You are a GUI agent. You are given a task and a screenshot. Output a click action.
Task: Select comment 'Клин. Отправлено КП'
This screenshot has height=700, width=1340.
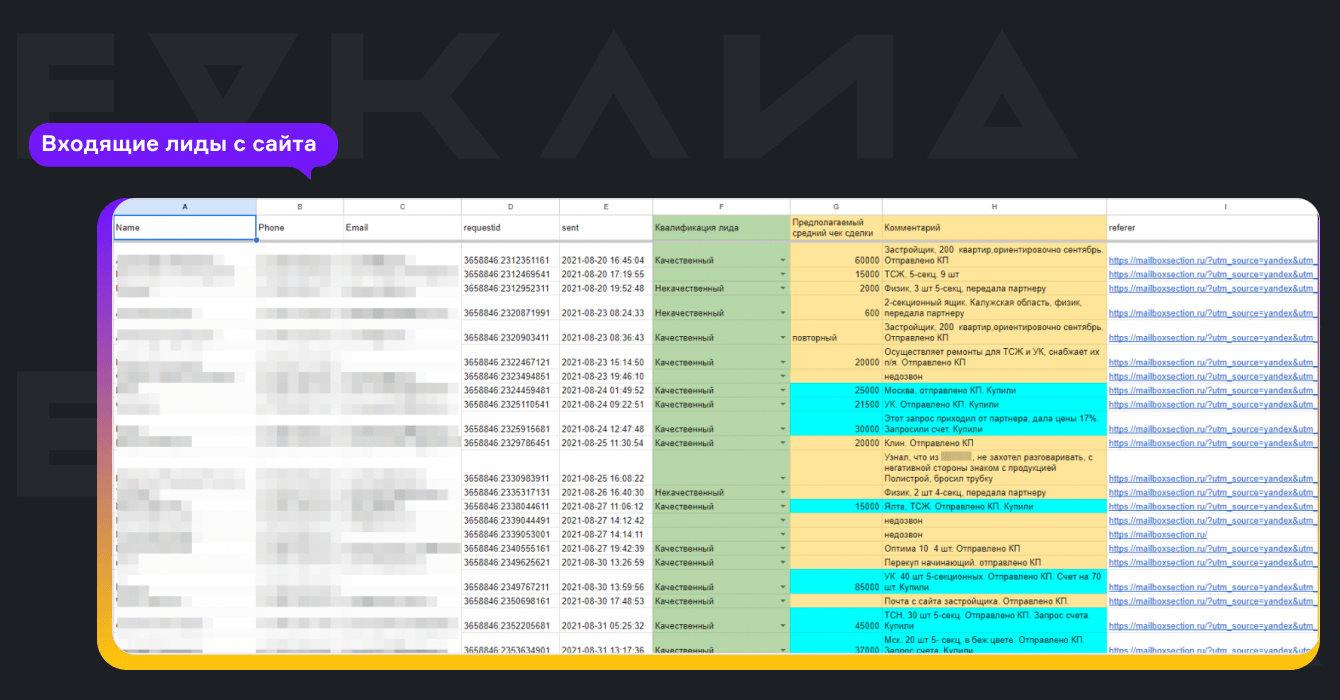994,443
